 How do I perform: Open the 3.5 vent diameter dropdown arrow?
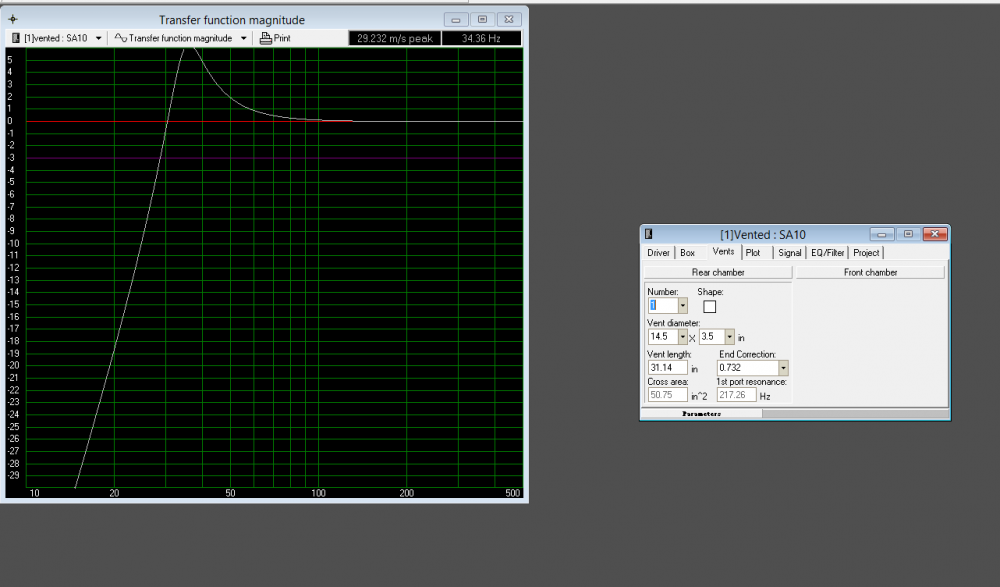click(x=730, y=336)
